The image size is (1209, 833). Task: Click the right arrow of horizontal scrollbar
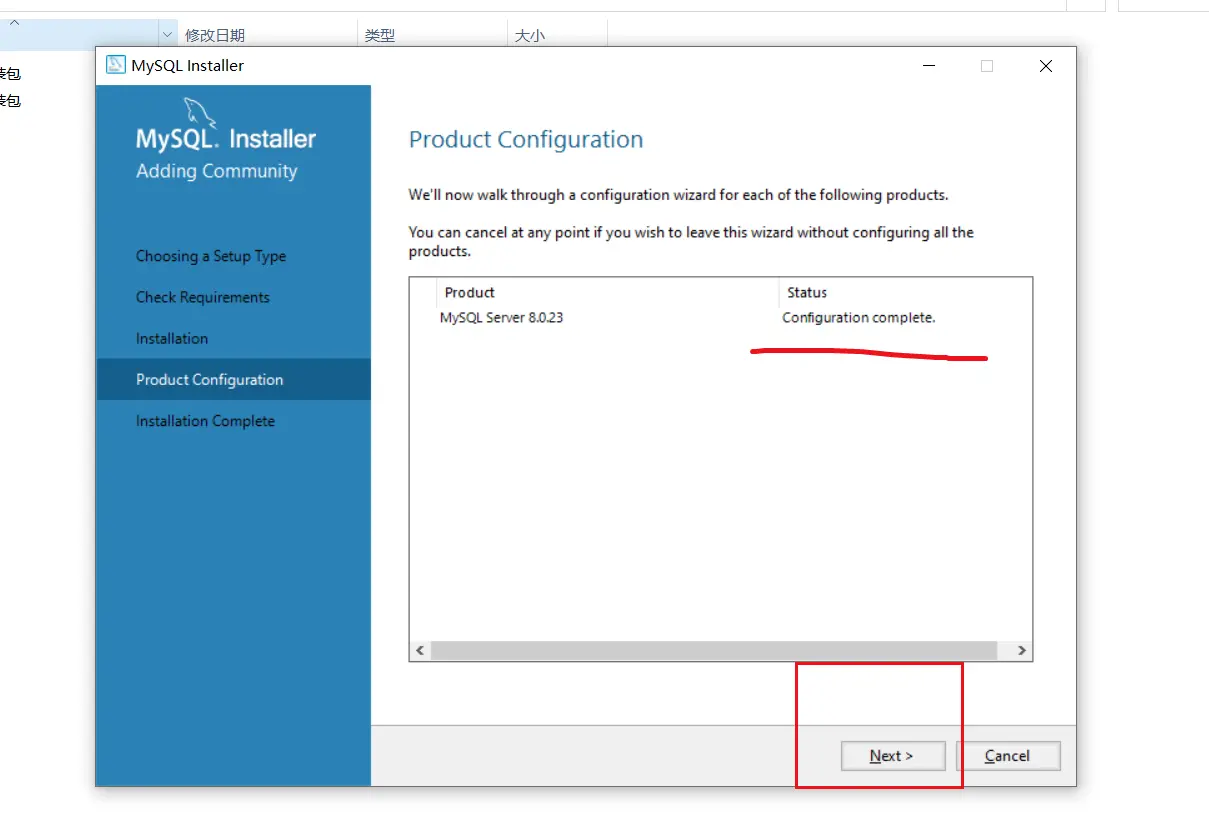coord(1022,650)
